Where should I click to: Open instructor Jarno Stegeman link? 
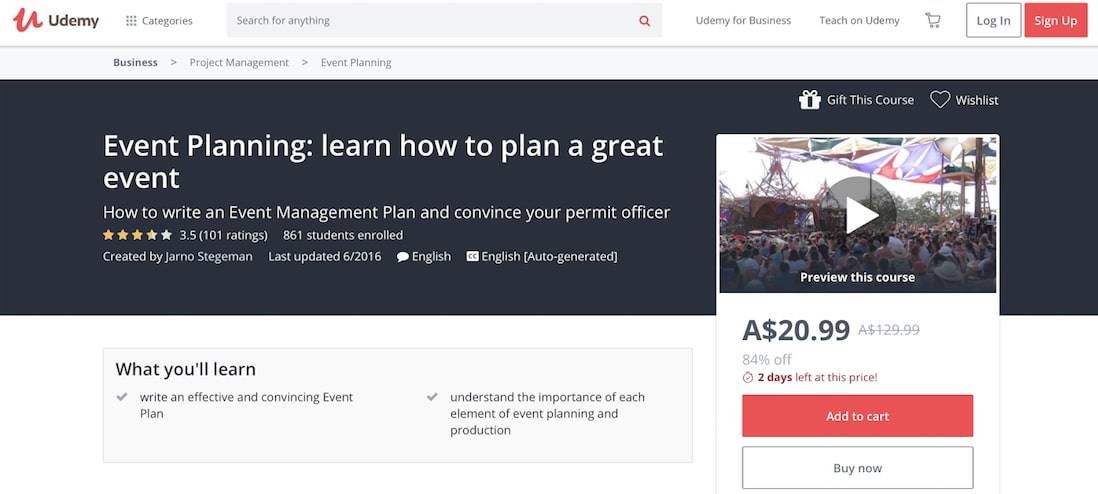(x=209, y=256)
